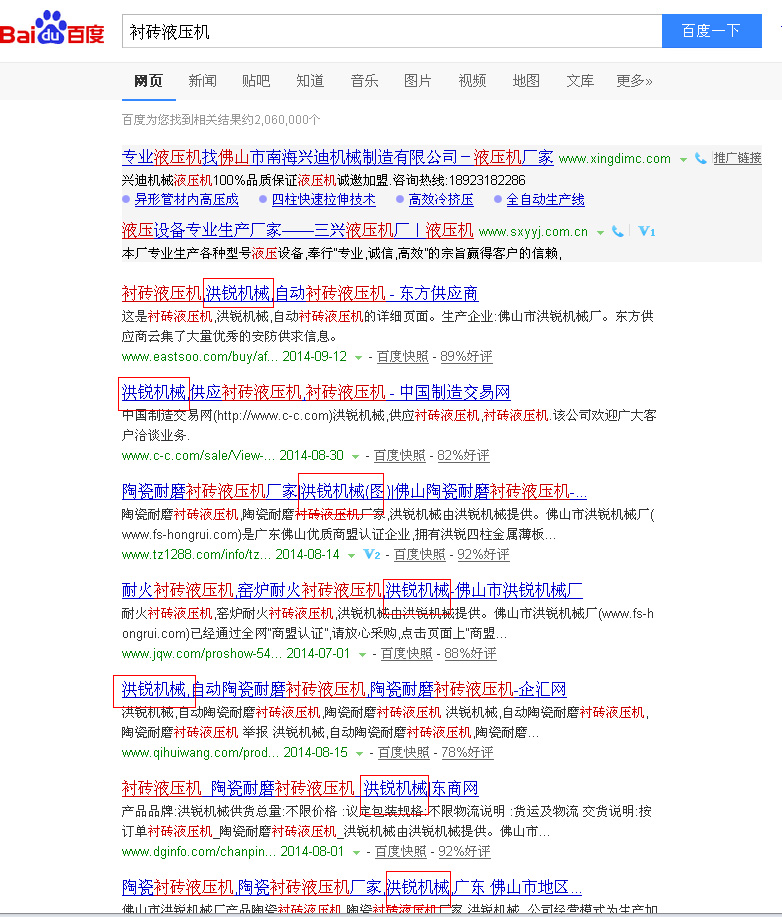Screen dimensions: 782x917
Task: Go to the 知道 tab
Action: 310,81
